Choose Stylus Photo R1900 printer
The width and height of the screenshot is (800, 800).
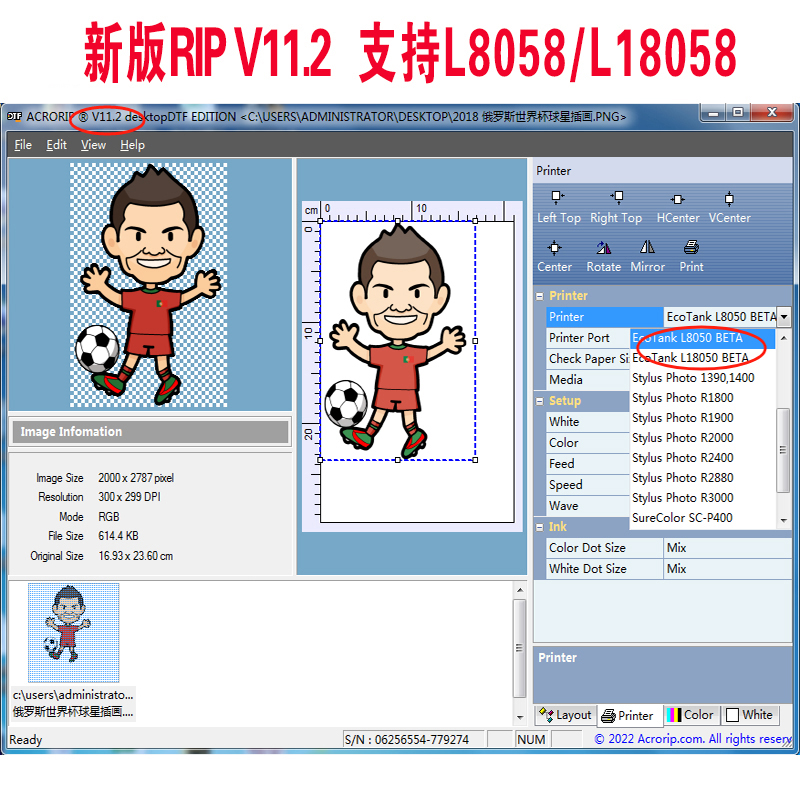tap(703, 418)
